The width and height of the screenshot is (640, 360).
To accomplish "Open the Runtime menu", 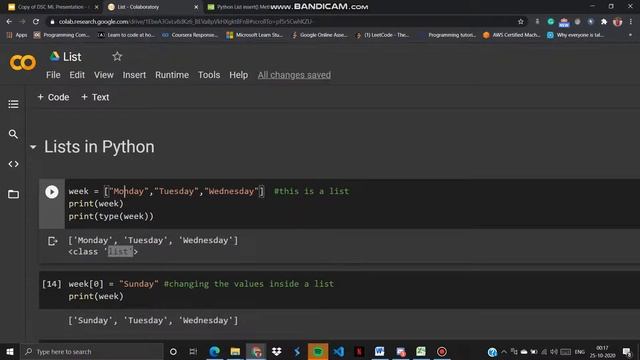I will (x=172, y=75).
